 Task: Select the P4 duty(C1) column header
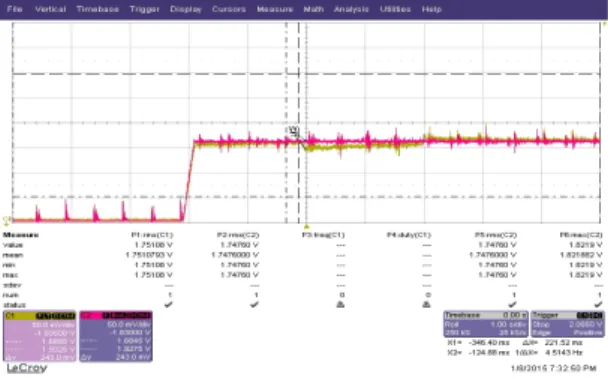click(x=409, y=235)
